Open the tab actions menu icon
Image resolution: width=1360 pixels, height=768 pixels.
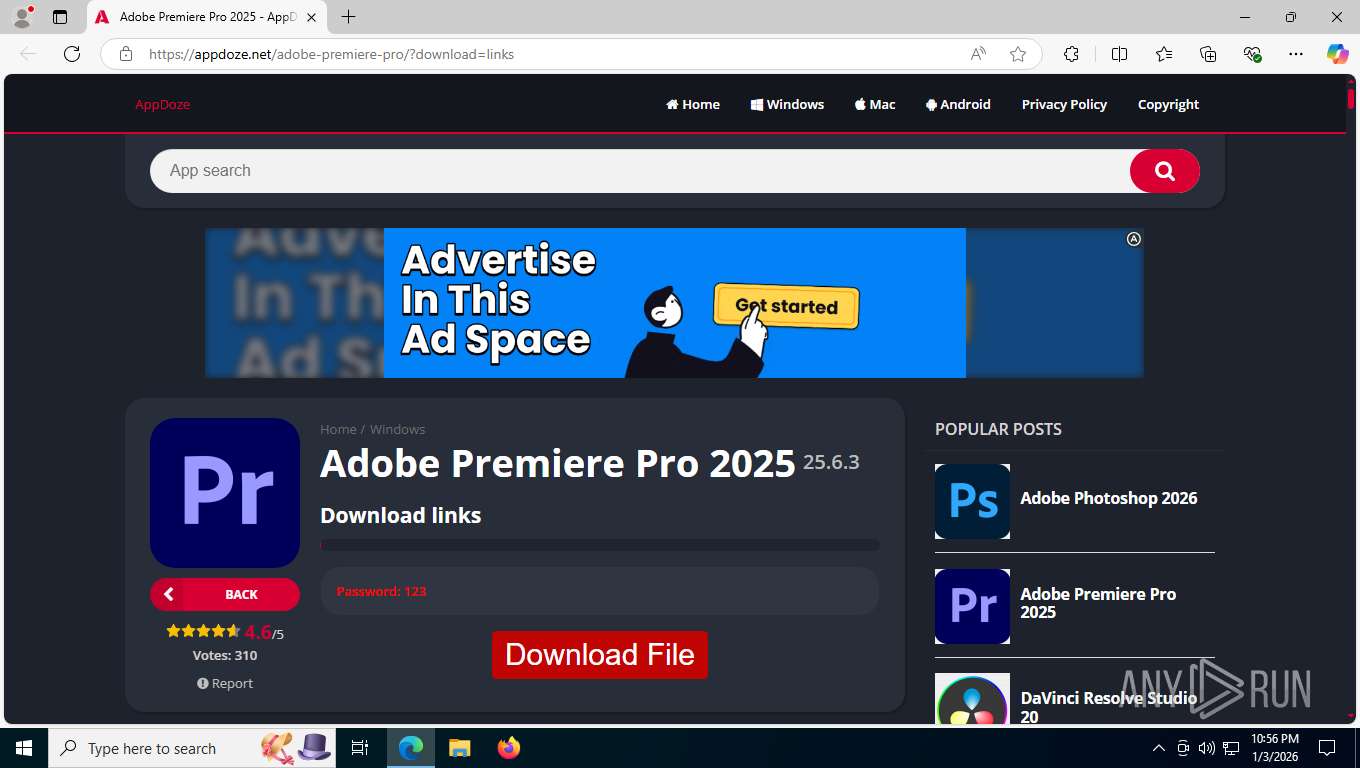tap(60, 17)
